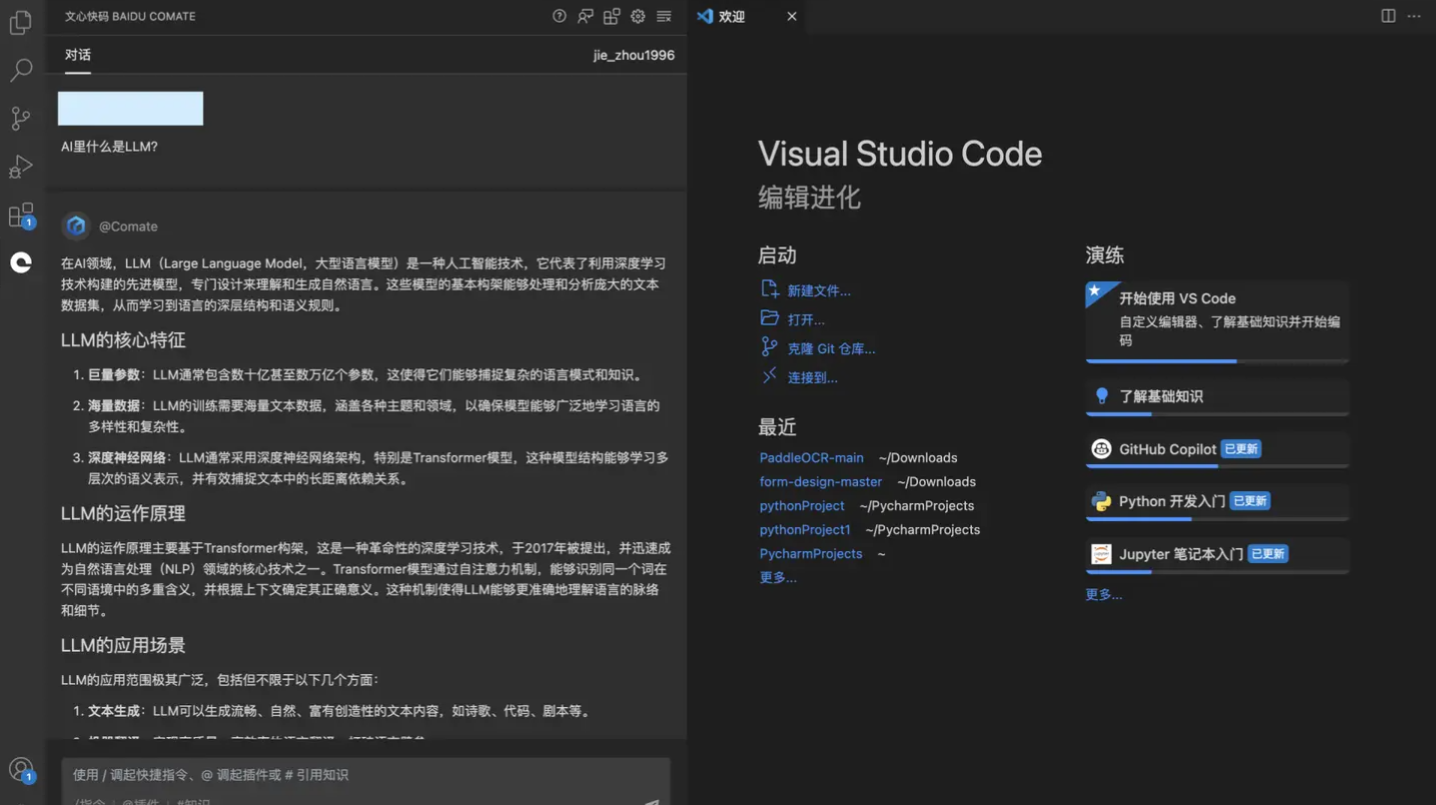The height and width of the screenshot is (805, 1436).
Task: Click 更多 under the walkthroughs list
Action: tap(1104, 594)
